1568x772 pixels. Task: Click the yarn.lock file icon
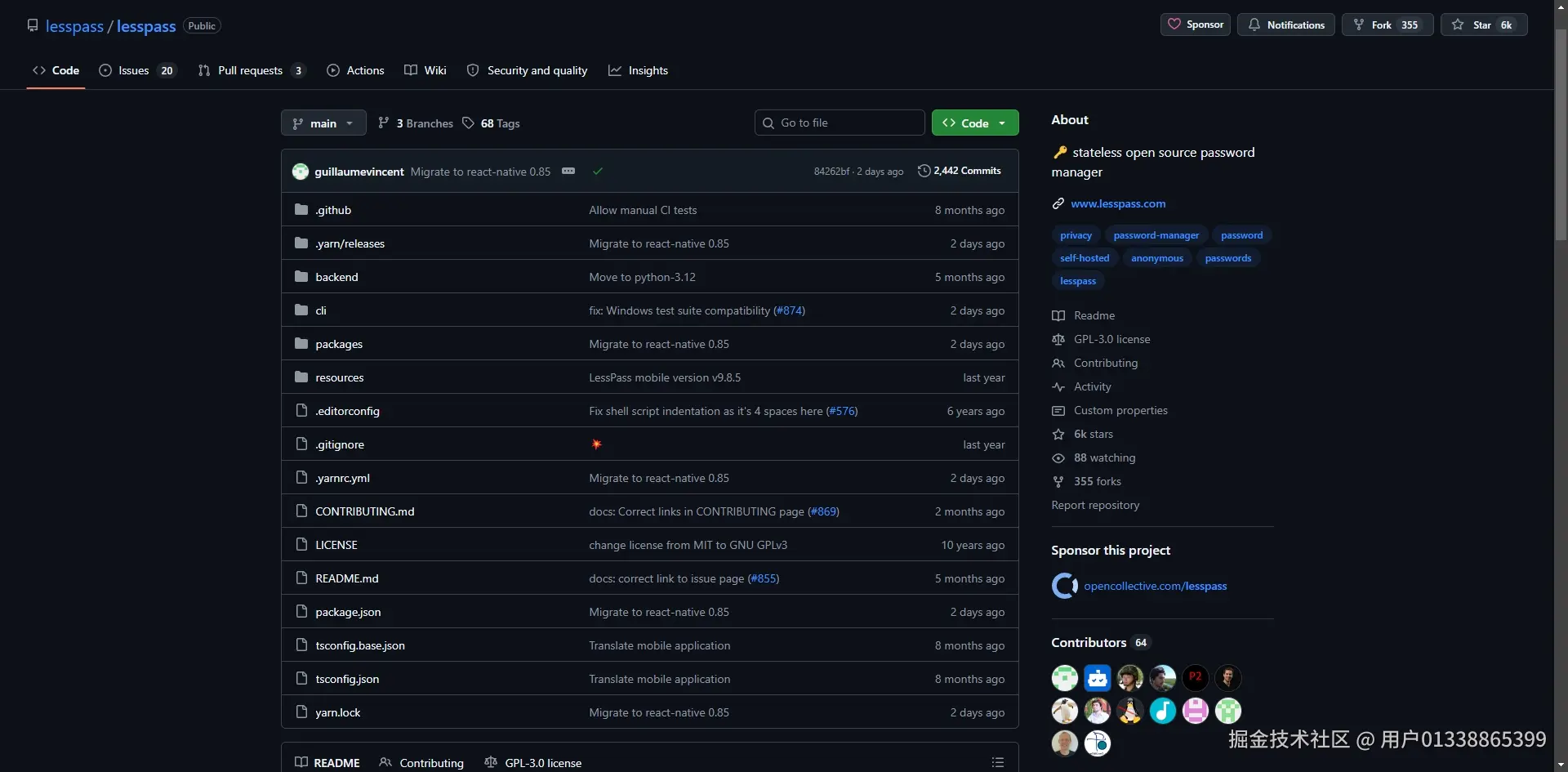click(301, 712)
